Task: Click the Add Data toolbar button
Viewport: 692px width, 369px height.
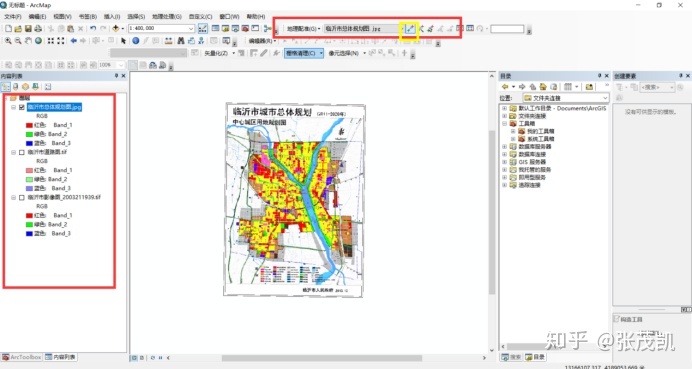Action: [x=116, y=28]
